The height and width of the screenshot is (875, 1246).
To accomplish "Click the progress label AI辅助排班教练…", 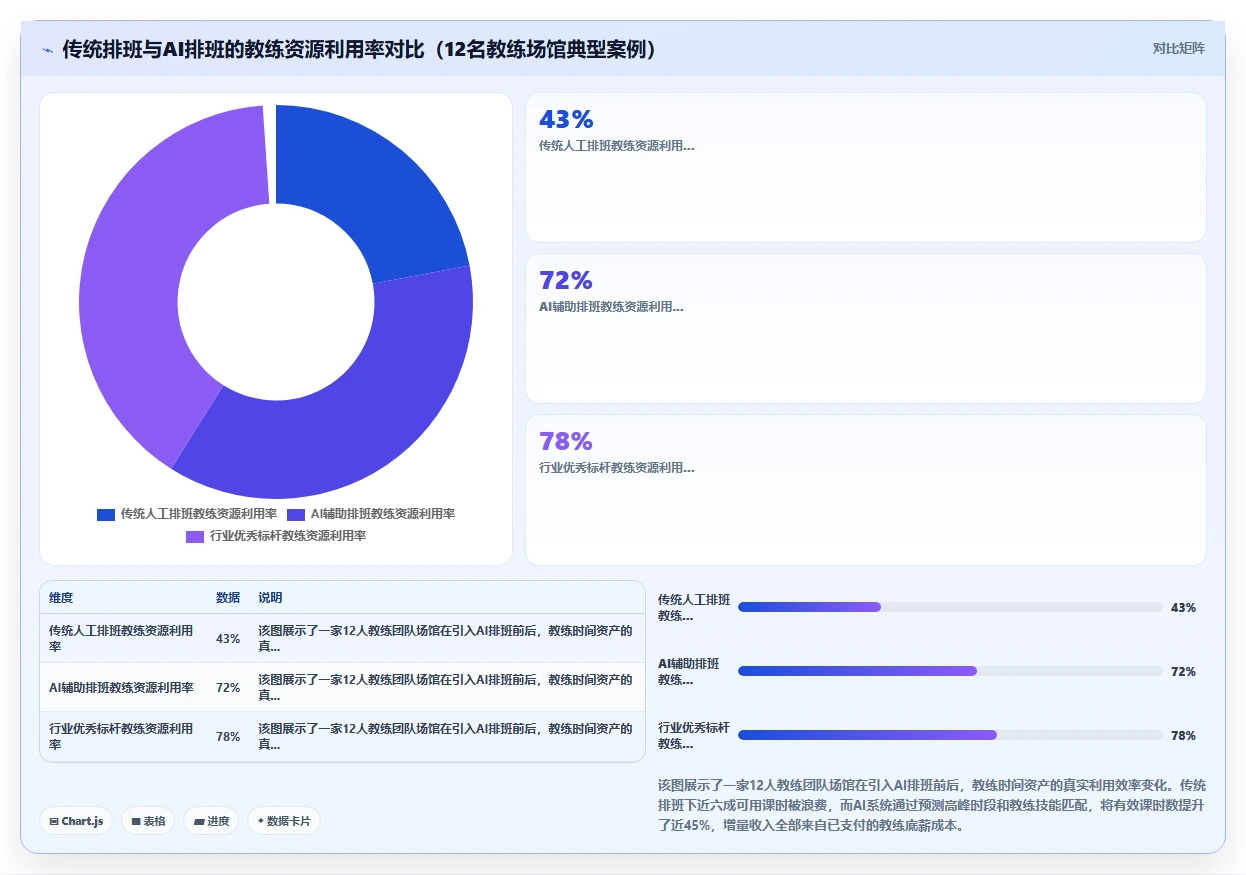I will point(688,671).
